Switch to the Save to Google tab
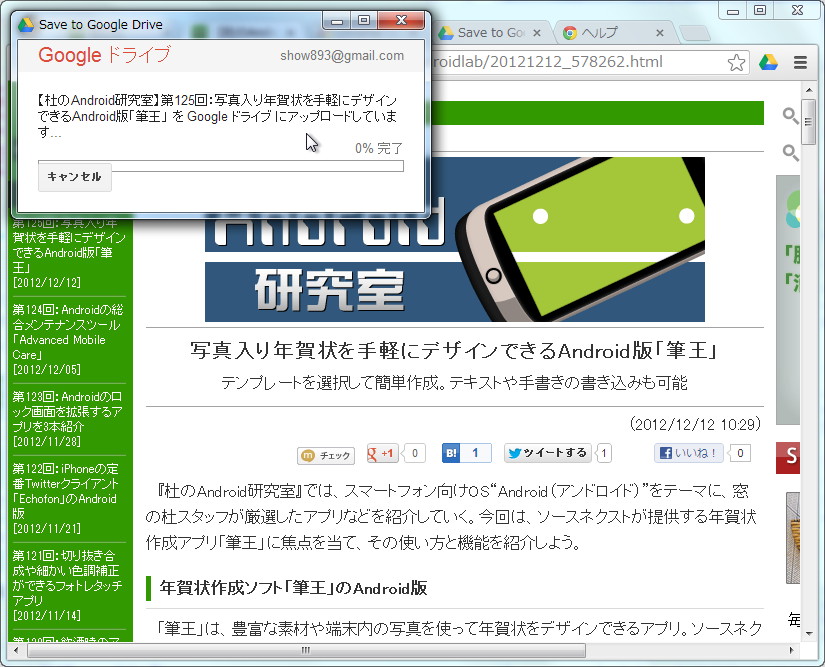825x667 pixels. pos(490,31)
